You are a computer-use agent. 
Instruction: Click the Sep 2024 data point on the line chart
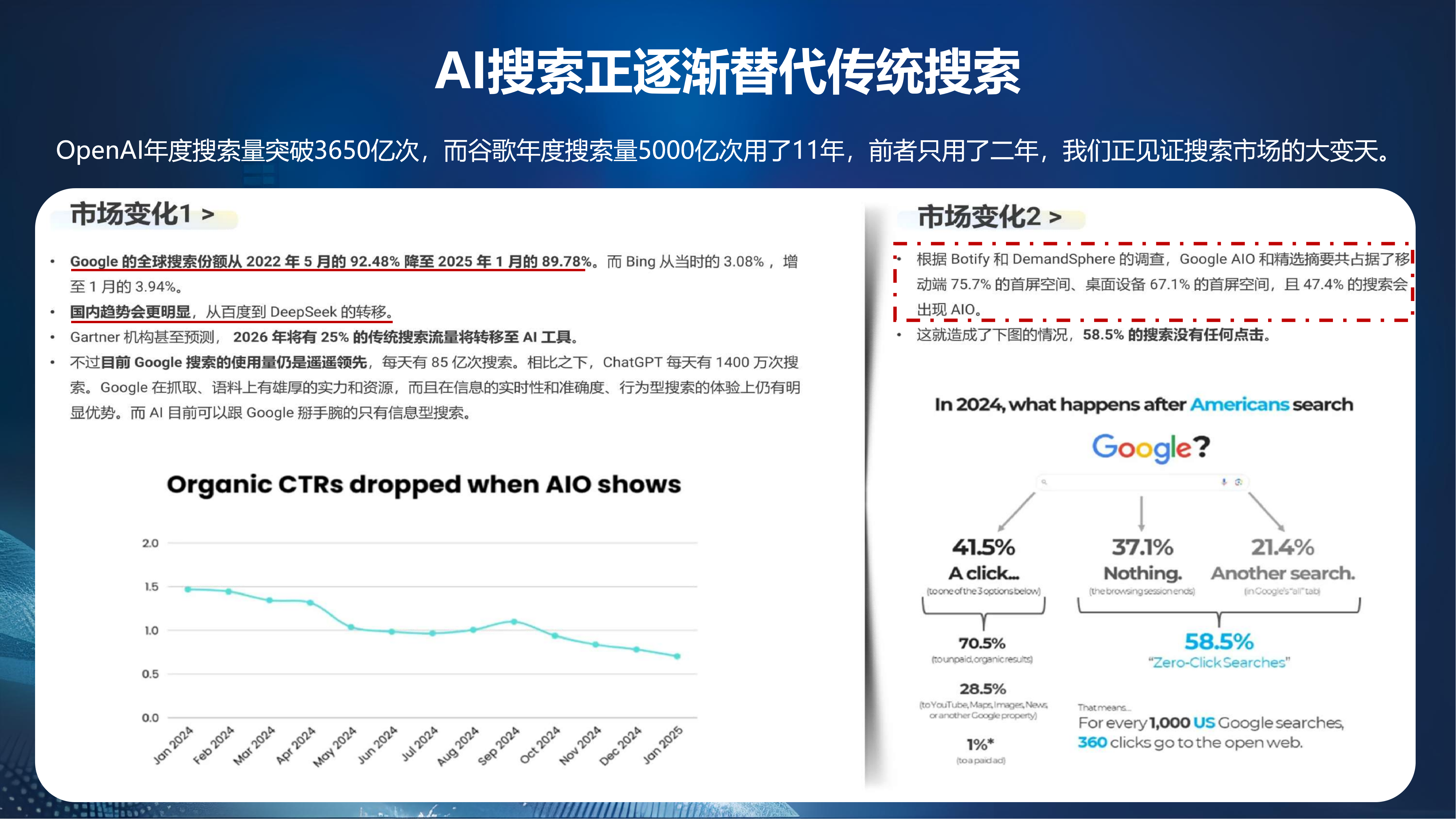[514, 622]
